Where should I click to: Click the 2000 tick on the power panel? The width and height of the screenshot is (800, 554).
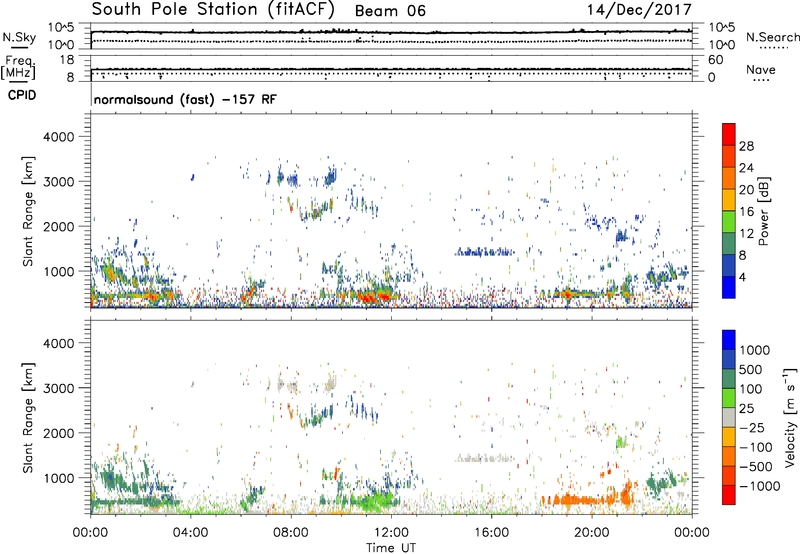58,226
